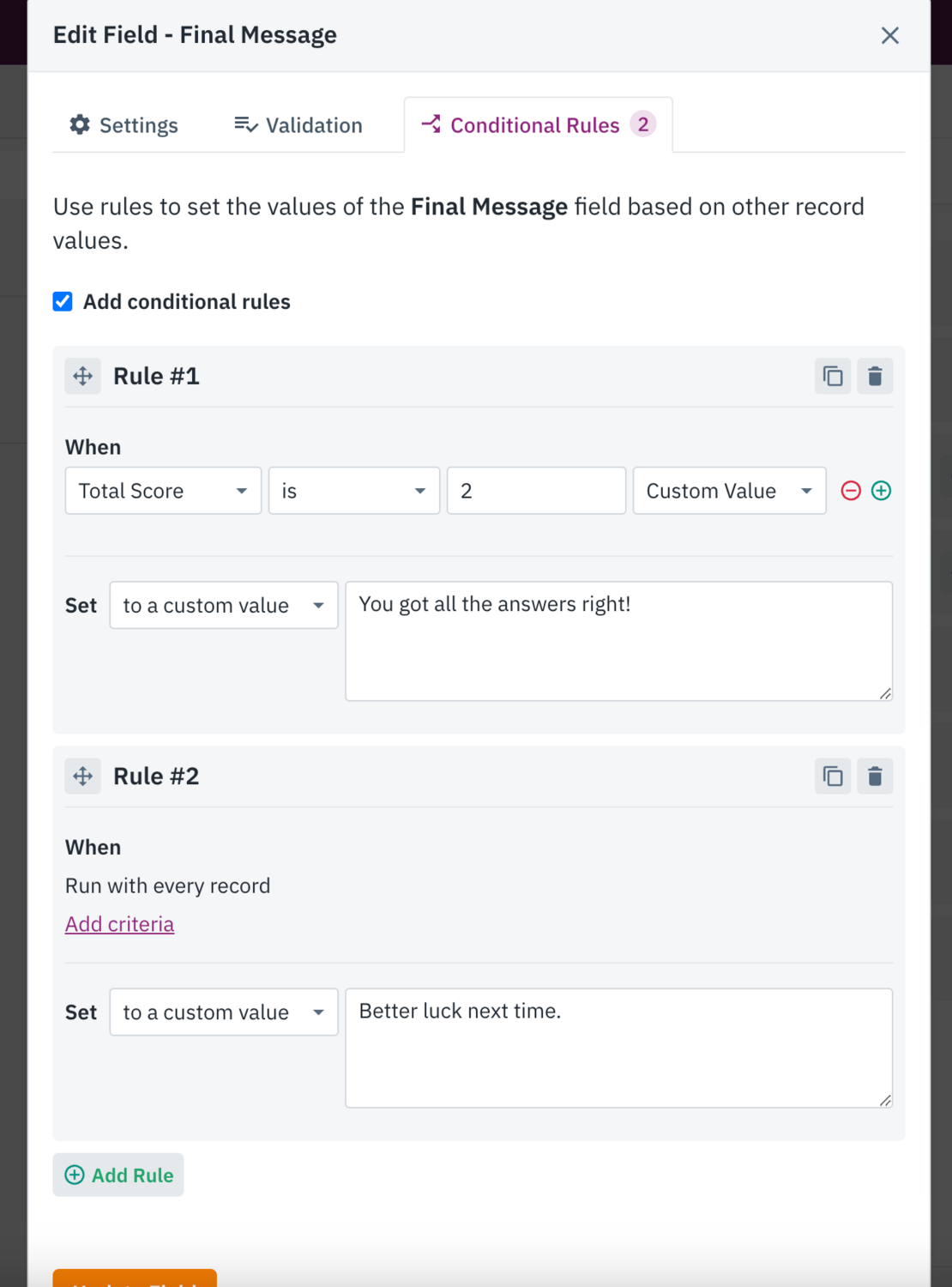Click the Add criteria link in Rule #2
This screenshot has height=1287, width=952.
(119, 923)
